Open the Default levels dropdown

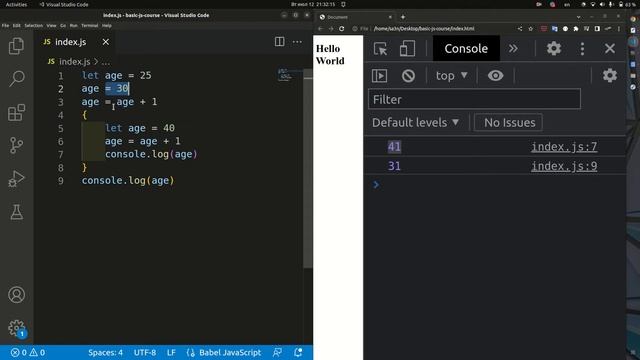[416, 122]
